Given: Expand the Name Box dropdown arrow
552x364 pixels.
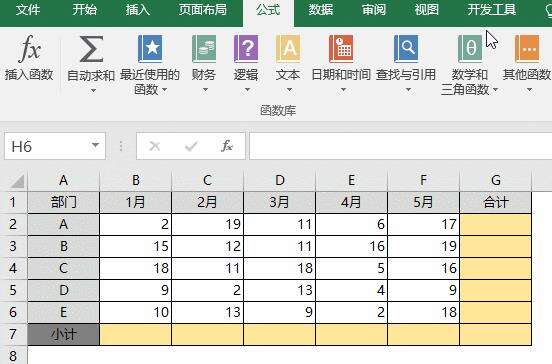Looking at the screenshot, I should (x=95, y=145).
